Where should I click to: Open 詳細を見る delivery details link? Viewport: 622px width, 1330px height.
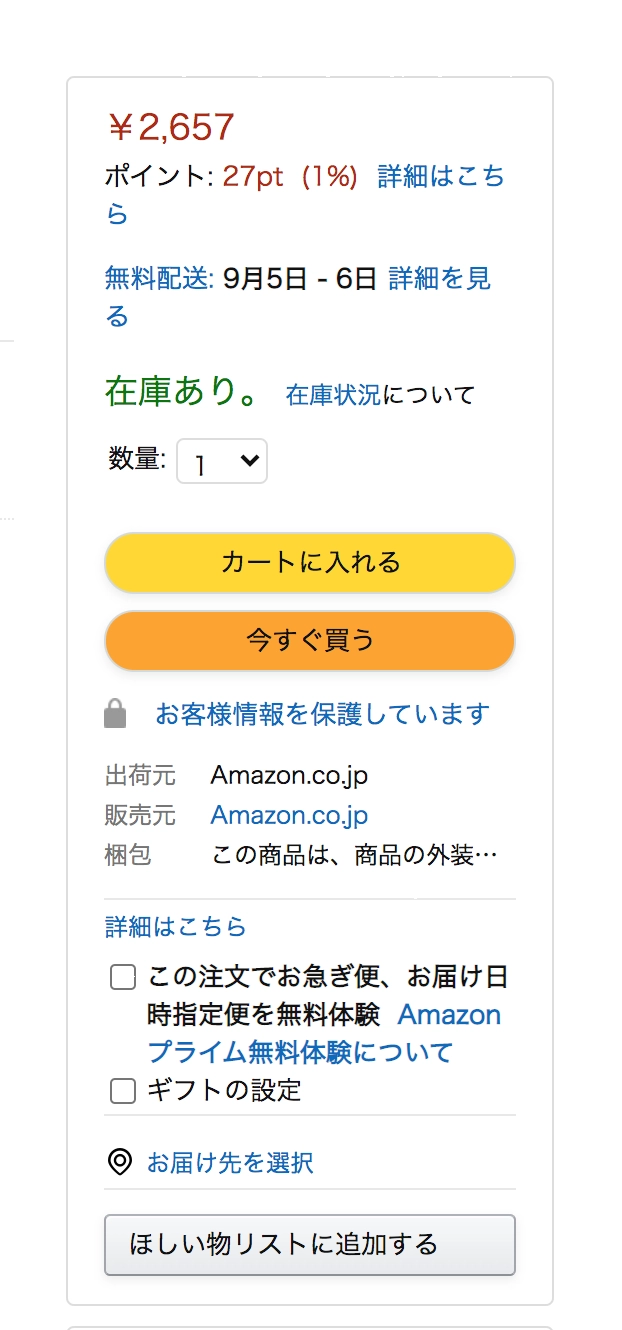click(439, 278)
